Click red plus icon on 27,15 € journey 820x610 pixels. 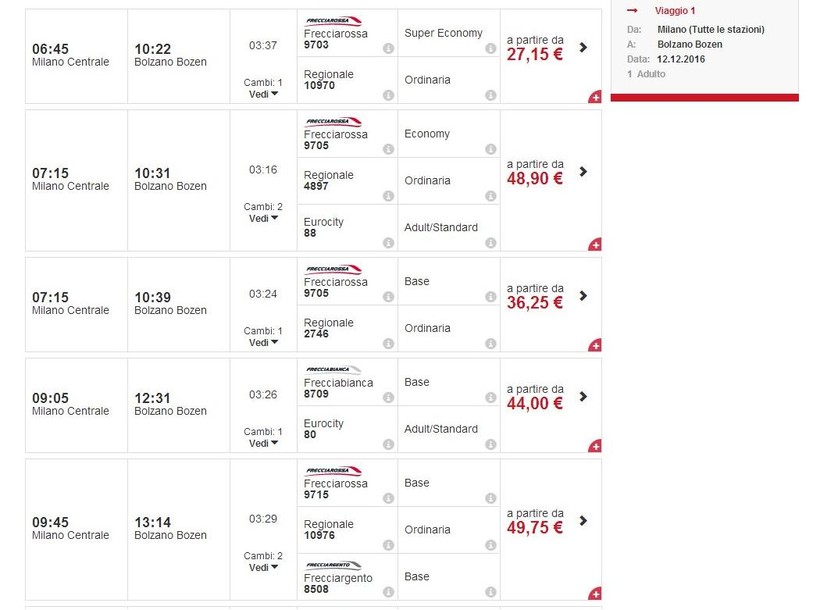[594, 97]
